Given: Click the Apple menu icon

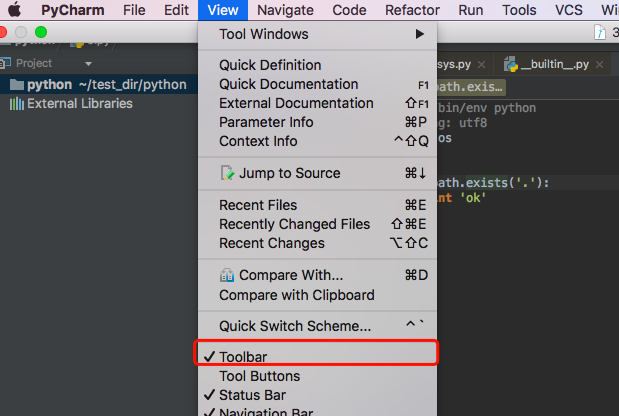Looking at the screenshot, I should pyautogui.click(x=16, y=10).
